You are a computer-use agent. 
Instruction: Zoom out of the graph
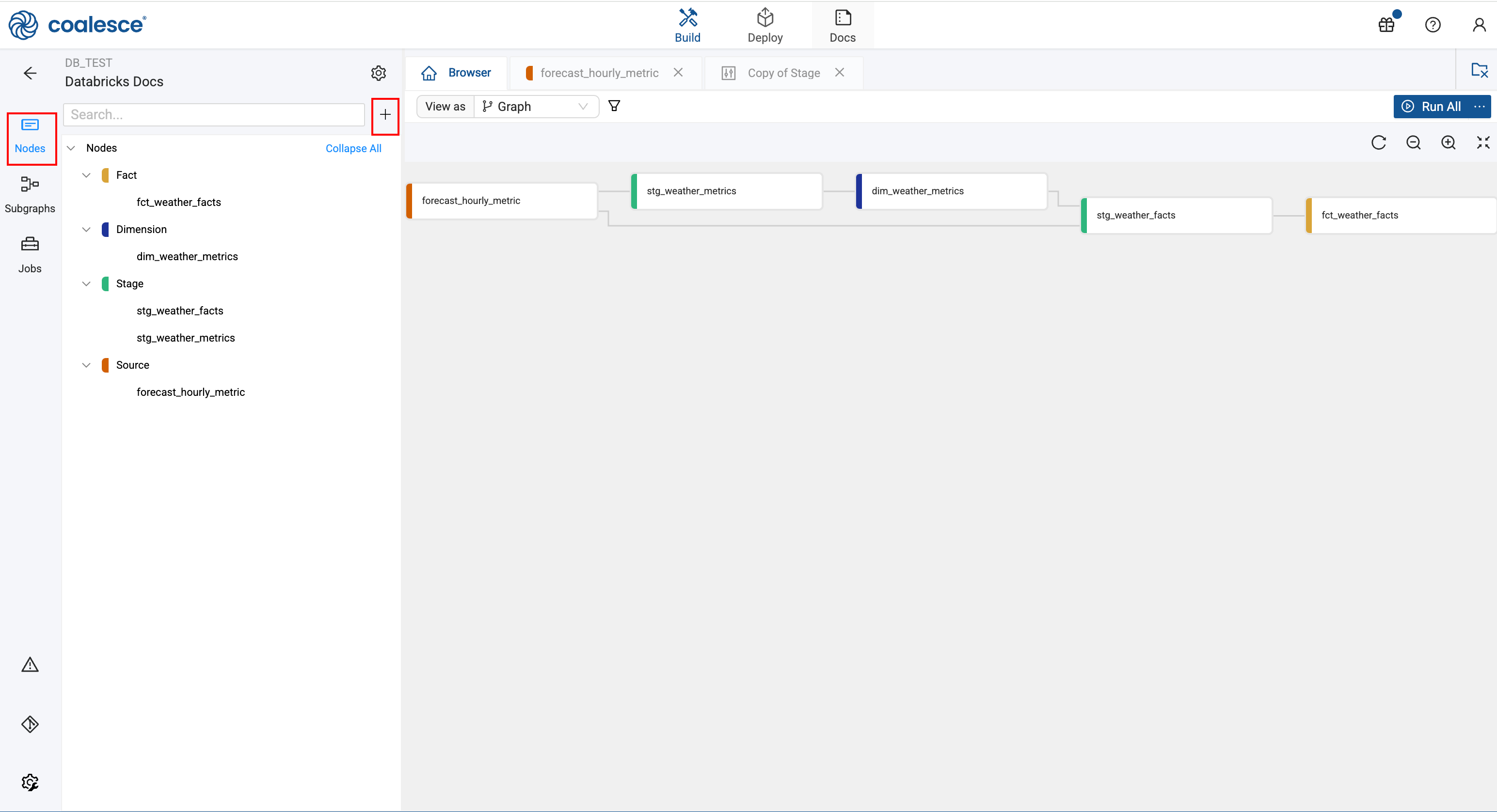tap(1413, 142)
